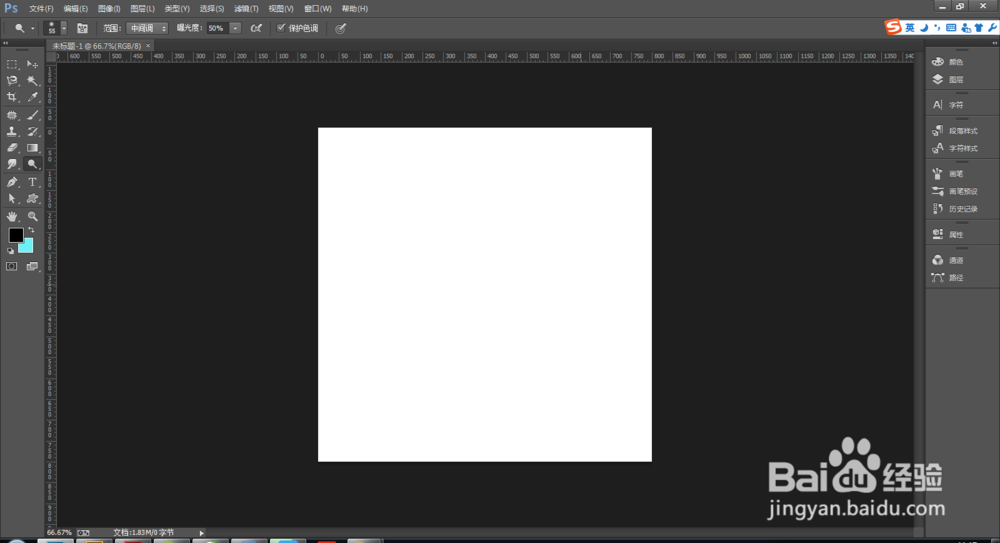Select the Move tool

click(x=33, y=64)
